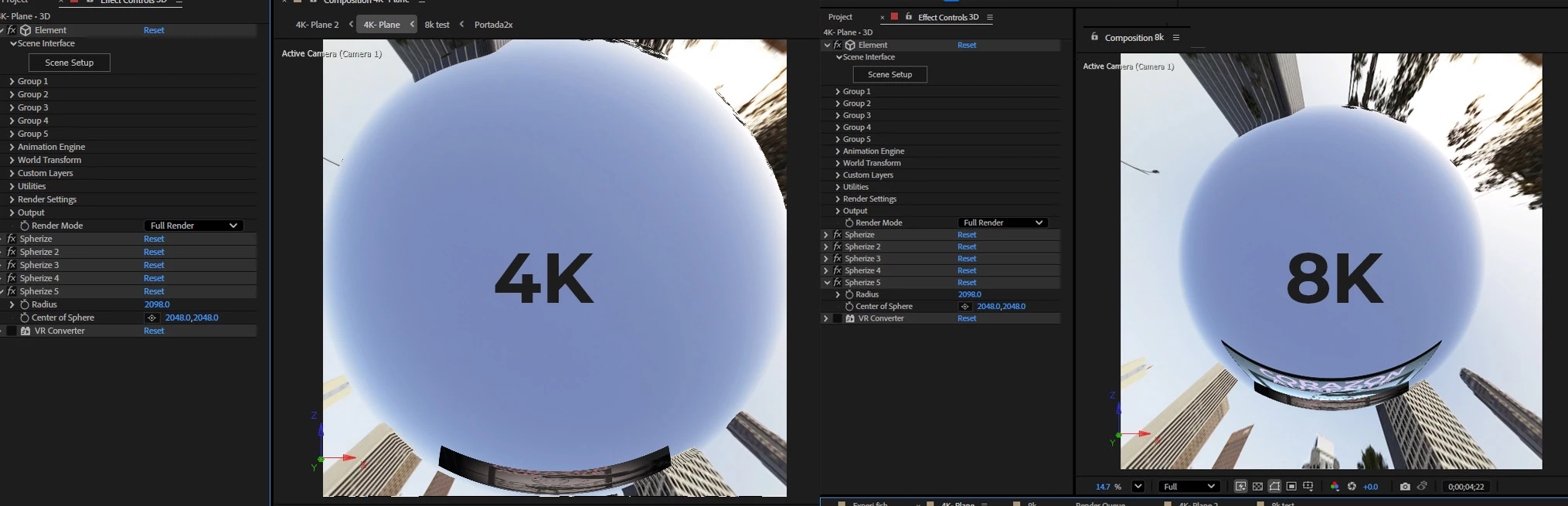Open grid and guide options
This screenshot has width=1568, height=506.
click(1308, 487)
